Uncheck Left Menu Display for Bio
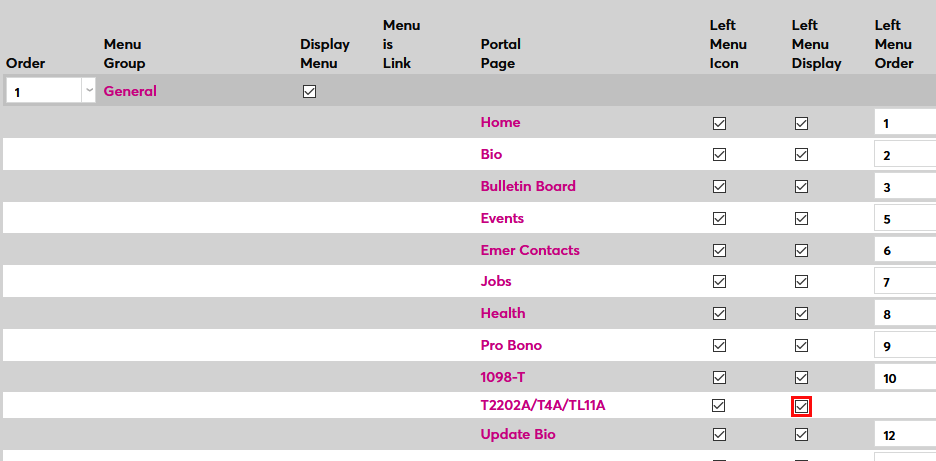This screenshot has width=936, height=461. tap(801, 155)
